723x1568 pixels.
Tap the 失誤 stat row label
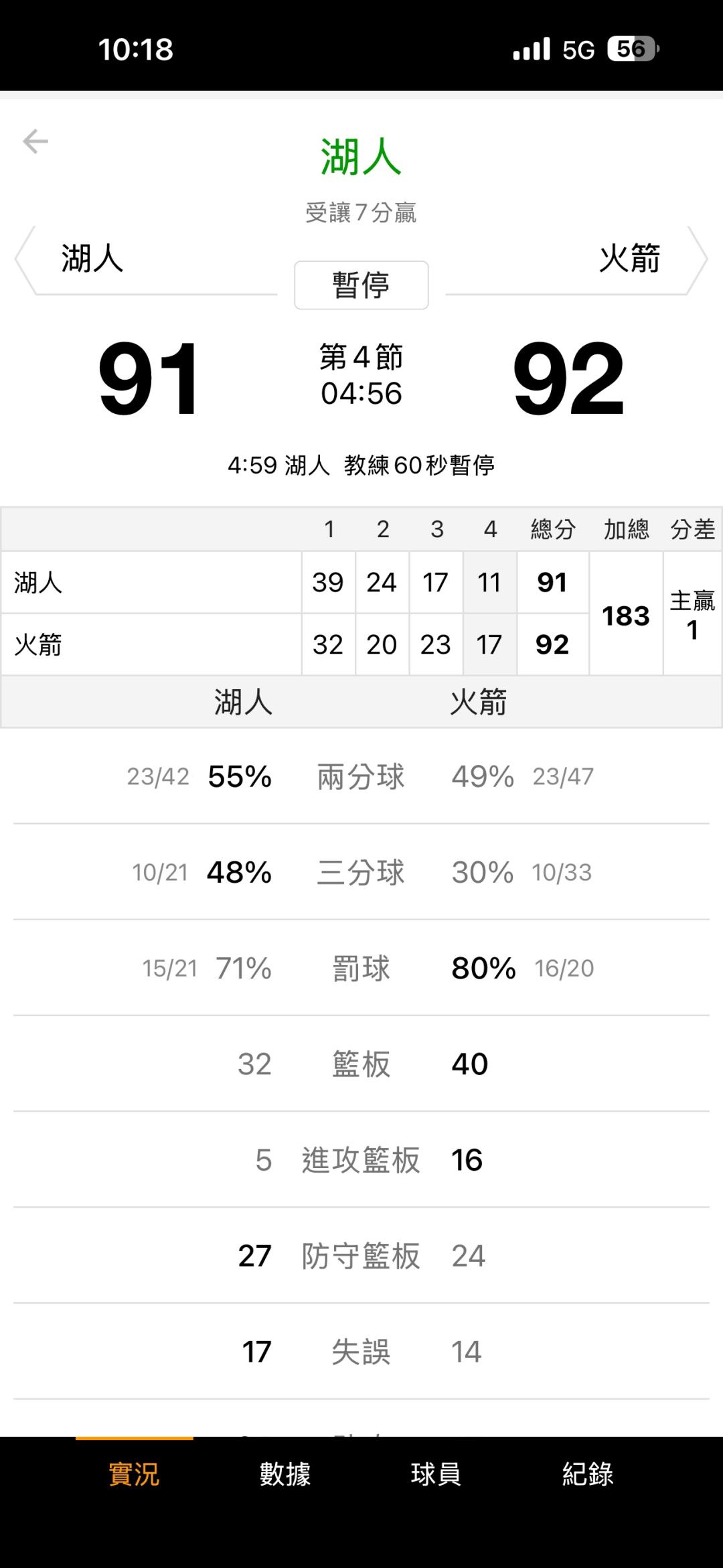coord(361,1352)
